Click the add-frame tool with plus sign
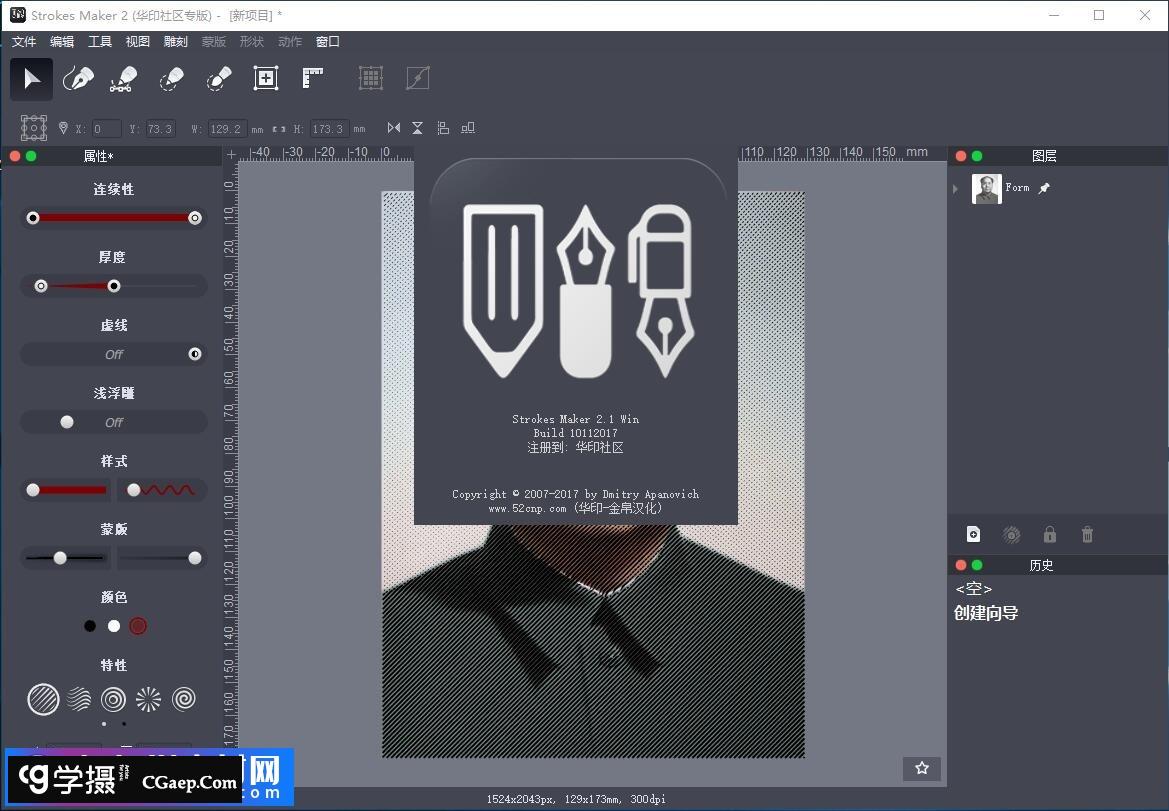This screenshot has width=1169, height=811. (x=265, y=79)
